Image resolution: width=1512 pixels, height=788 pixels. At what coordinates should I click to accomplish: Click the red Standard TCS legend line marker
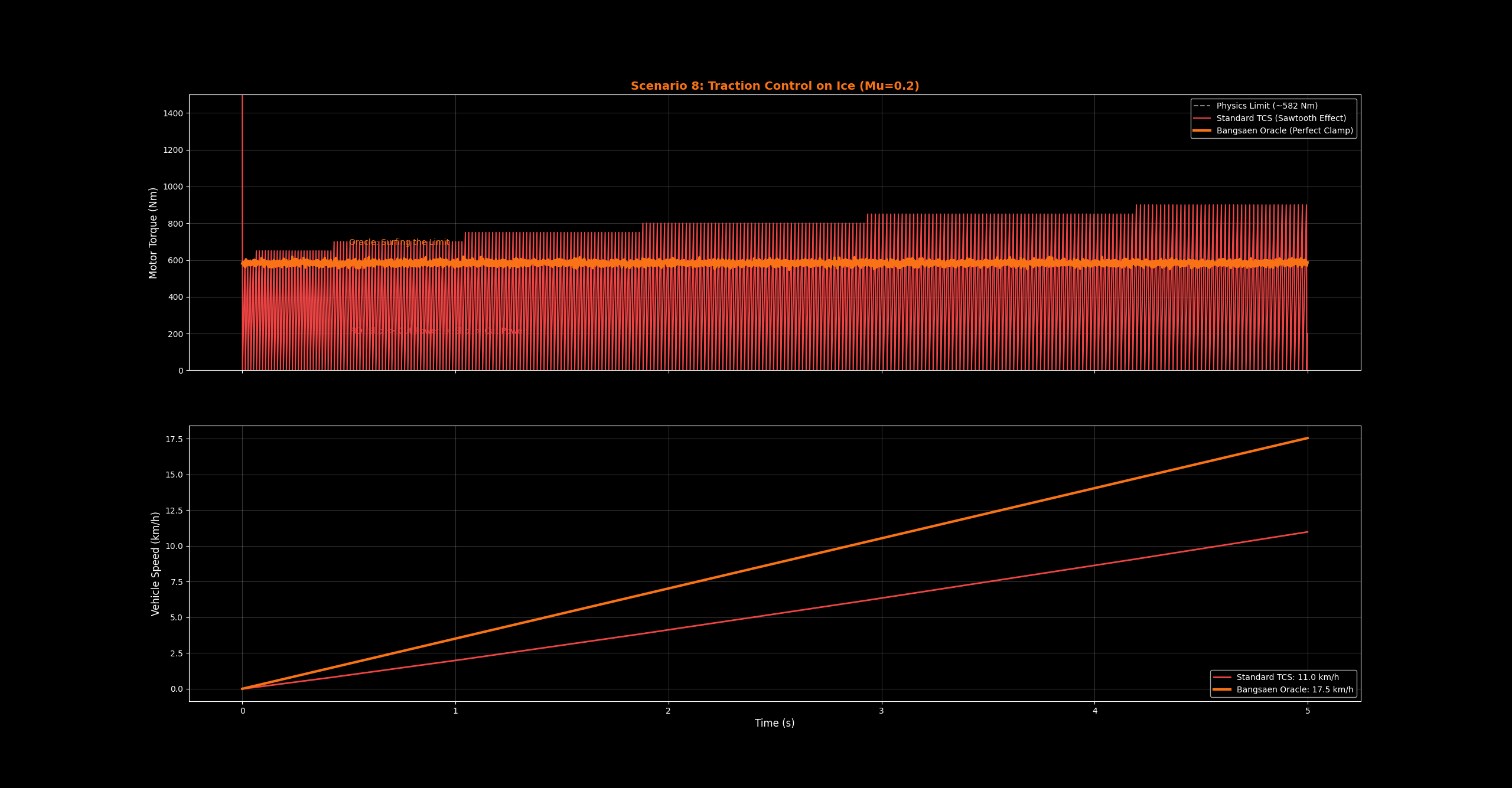coord(1202,118)
